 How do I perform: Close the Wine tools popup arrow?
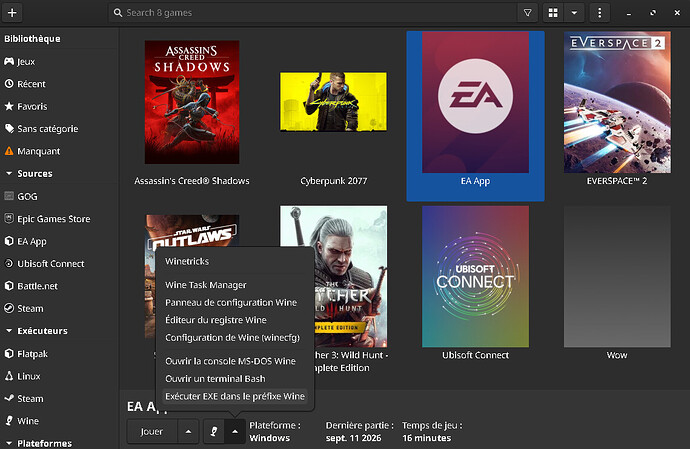click(235, 431)
